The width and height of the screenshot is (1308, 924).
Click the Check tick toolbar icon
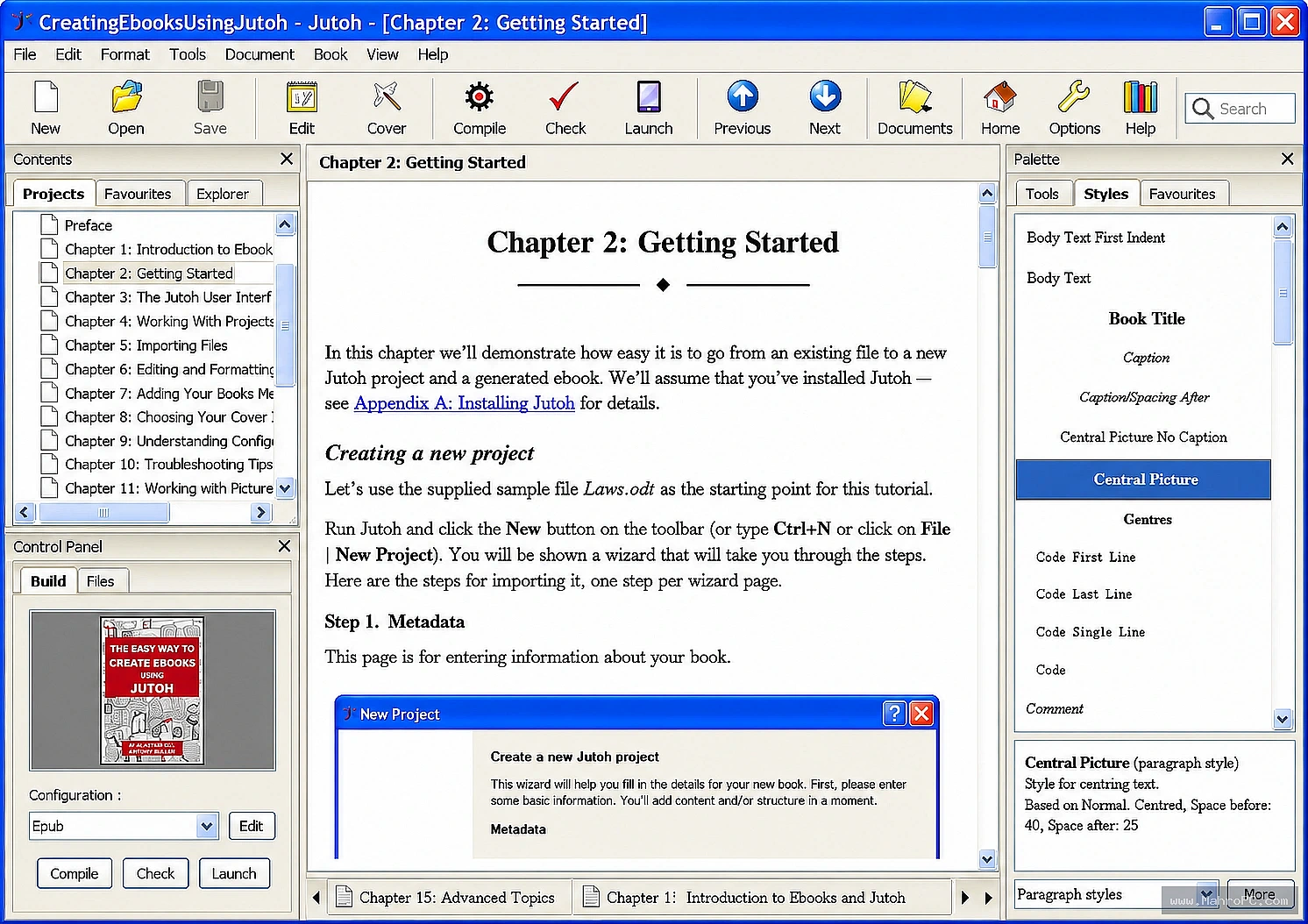564,97
